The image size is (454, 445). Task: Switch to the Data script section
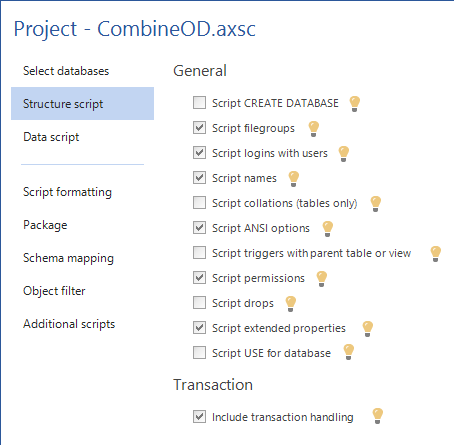point(51,137)
